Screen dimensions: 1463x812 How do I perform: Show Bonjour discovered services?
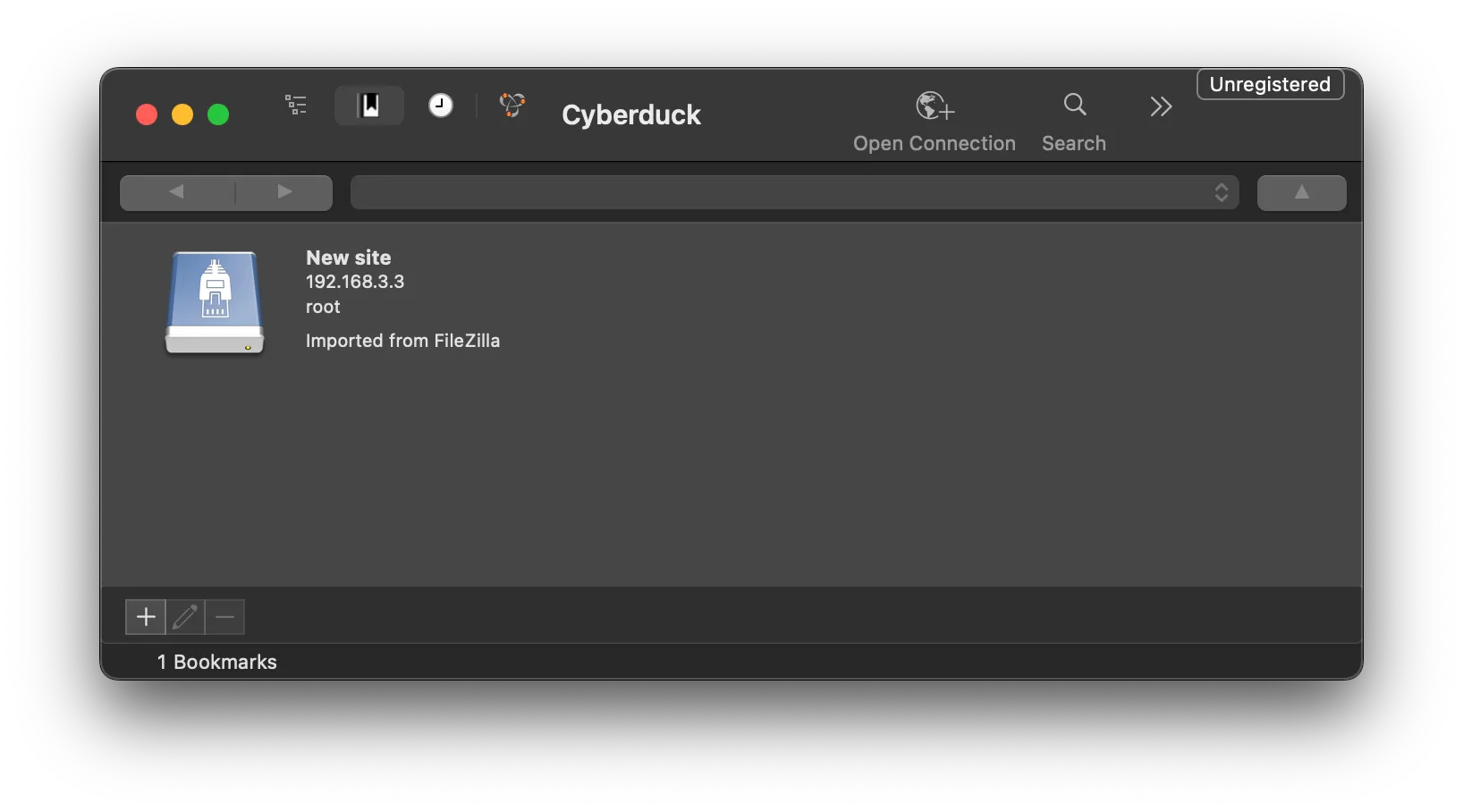point(512,105)
